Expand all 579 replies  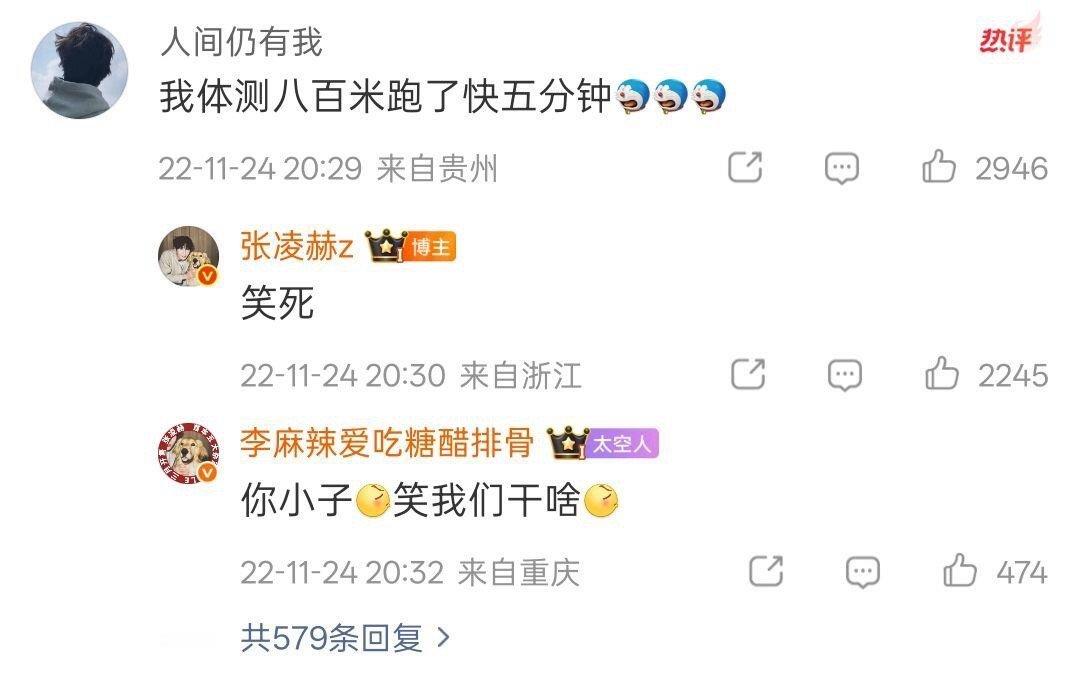tap(345, 638)
